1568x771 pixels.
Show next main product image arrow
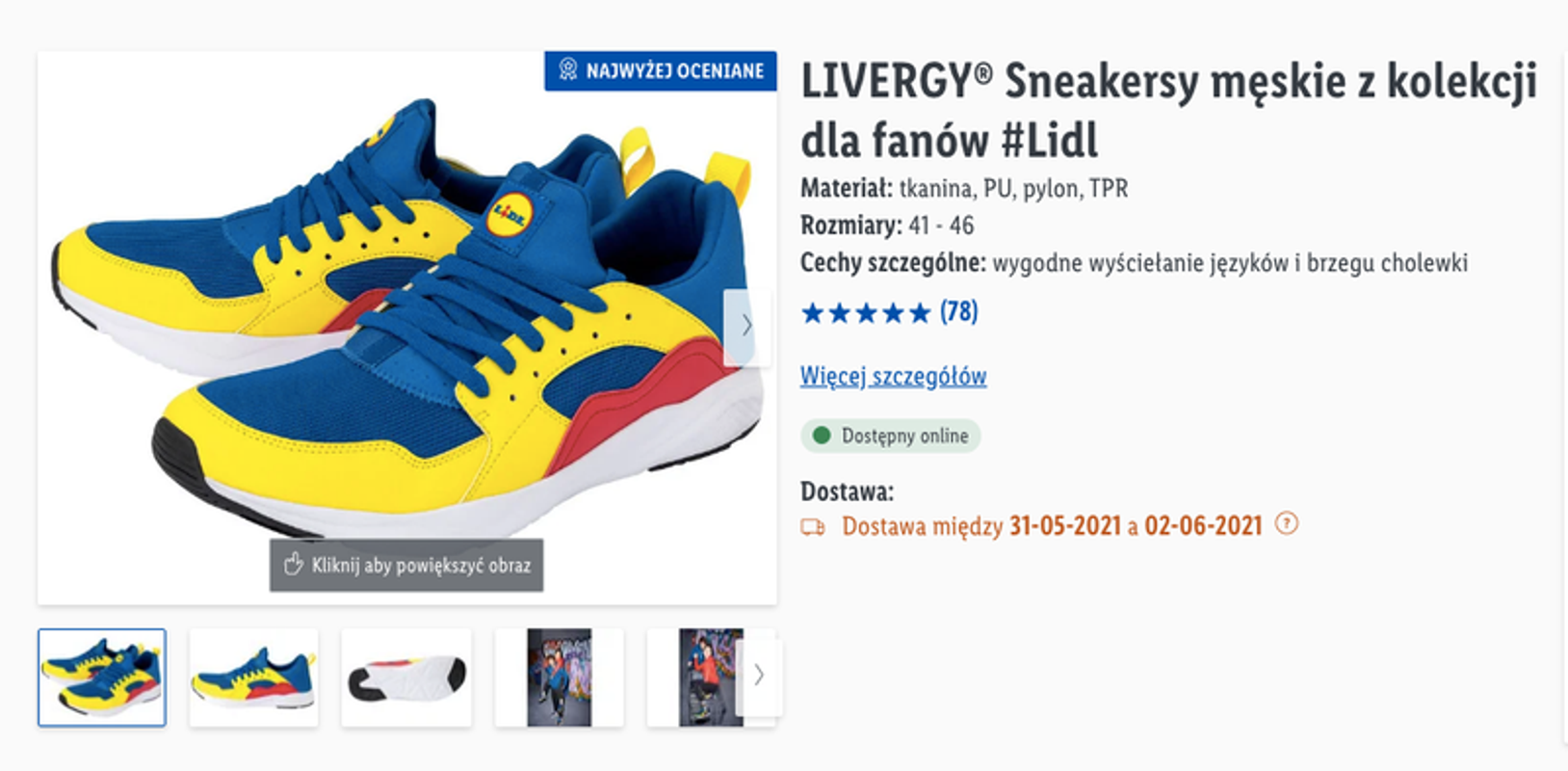coord(747,327)
